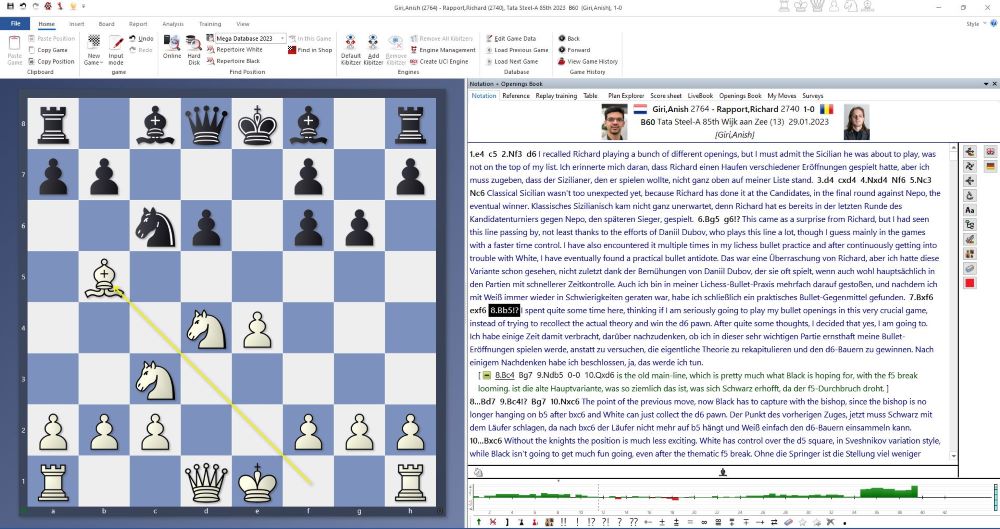The width and height of the screenshot is (1000, 529).
Task: Click Copy Game button
Action: point(47,50)
